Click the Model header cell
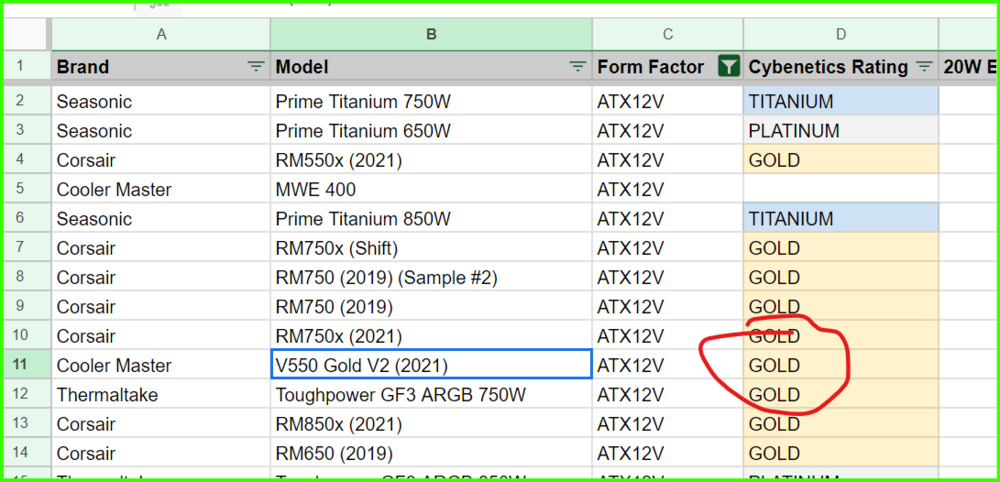Screen dimensions: 1000x482 point(431,66)
